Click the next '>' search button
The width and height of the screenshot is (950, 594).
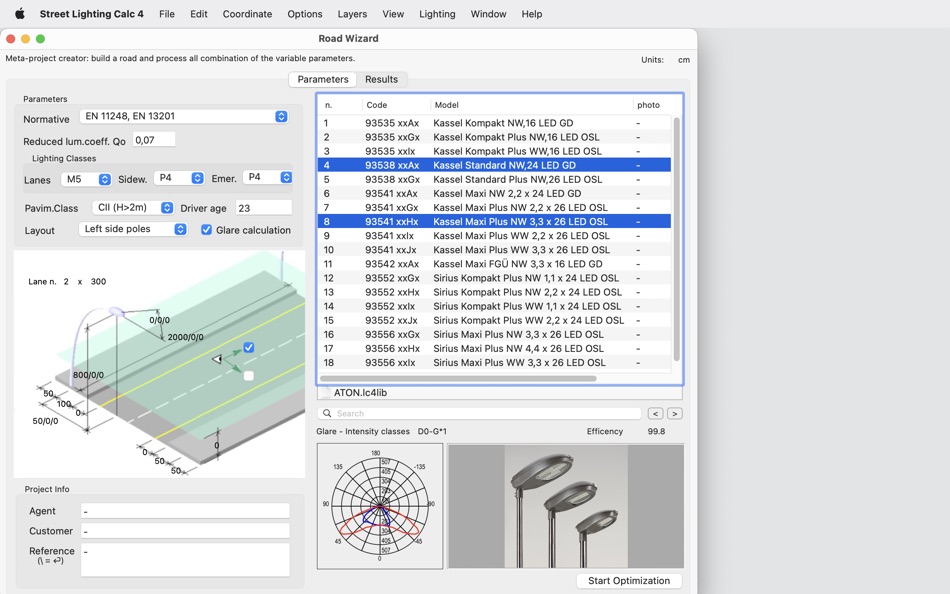(x=674, y=413)
